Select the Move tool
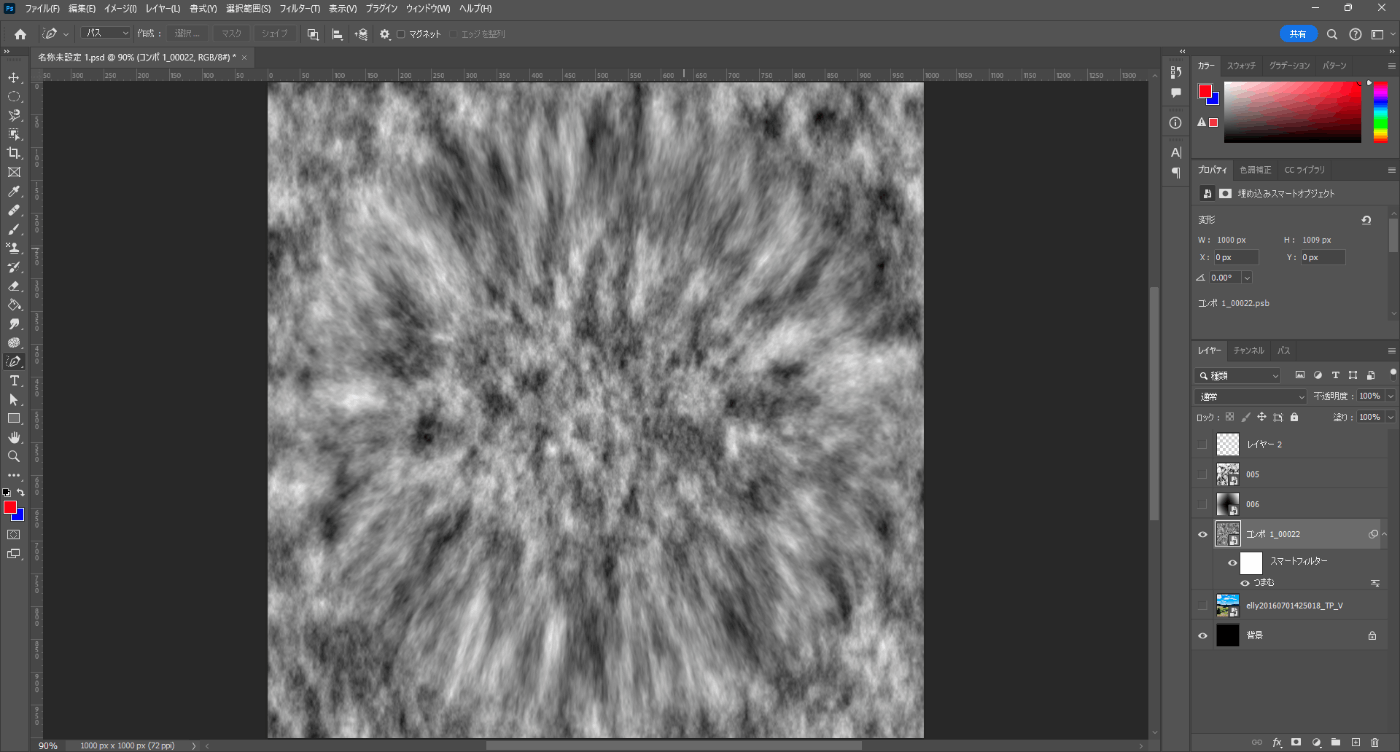Image resolution: width=1400 pixels, height=752 pixels. point(14,77)
